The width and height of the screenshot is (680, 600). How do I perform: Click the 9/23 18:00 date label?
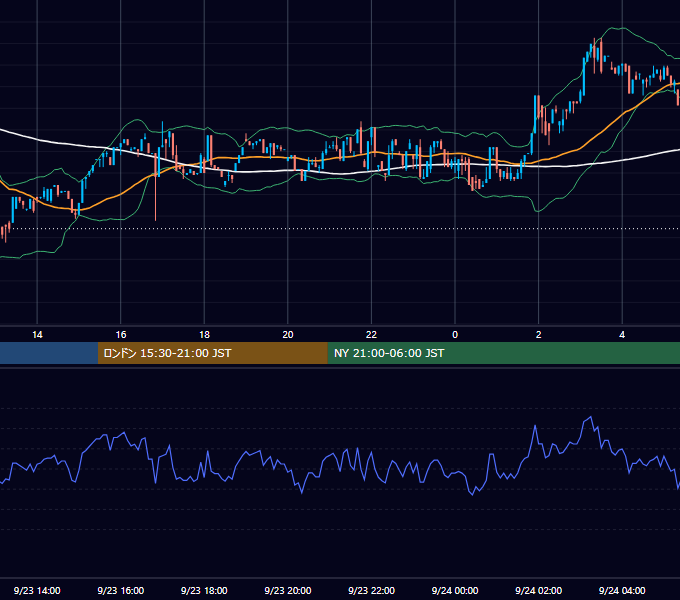coord(204,590)
